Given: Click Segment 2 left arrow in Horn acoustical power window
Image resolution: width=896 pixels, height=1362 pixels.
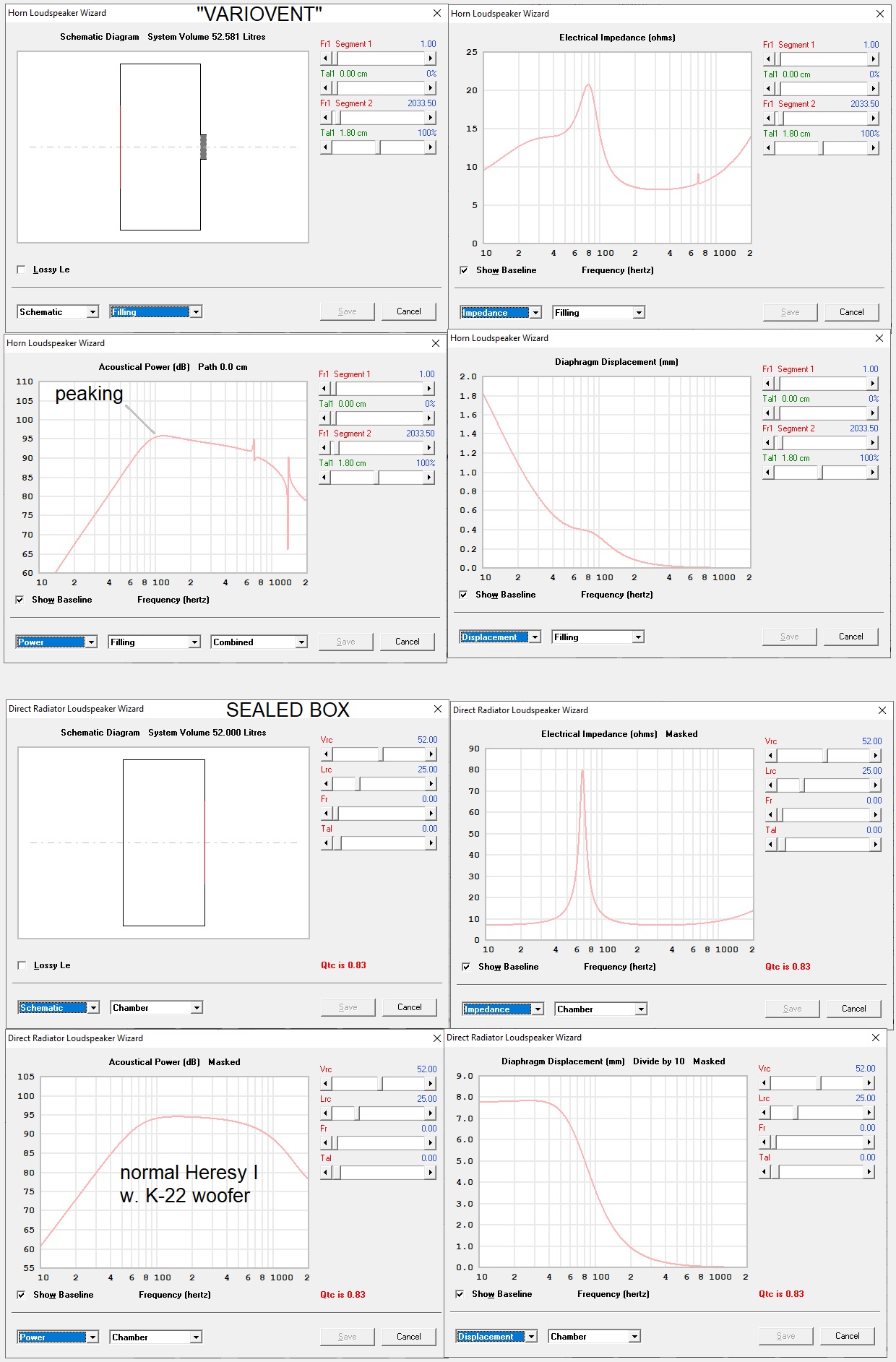Looking at the screenshot, I should 324,448.
